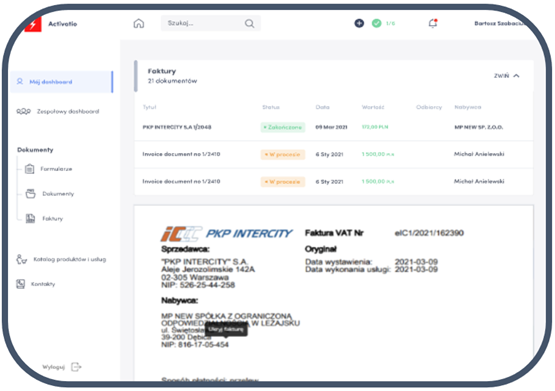
Task: Open Mój dashboard menu item
Action: 62,82
